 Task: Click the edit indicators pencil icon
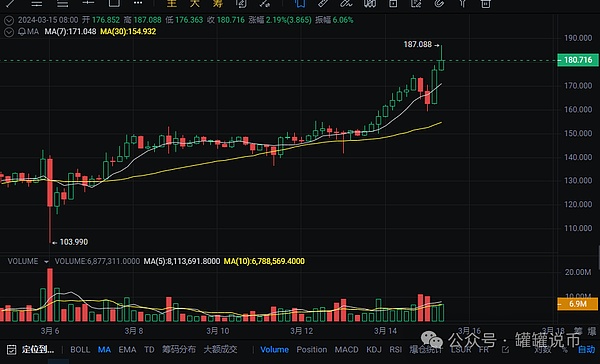[x=505, y=349]
